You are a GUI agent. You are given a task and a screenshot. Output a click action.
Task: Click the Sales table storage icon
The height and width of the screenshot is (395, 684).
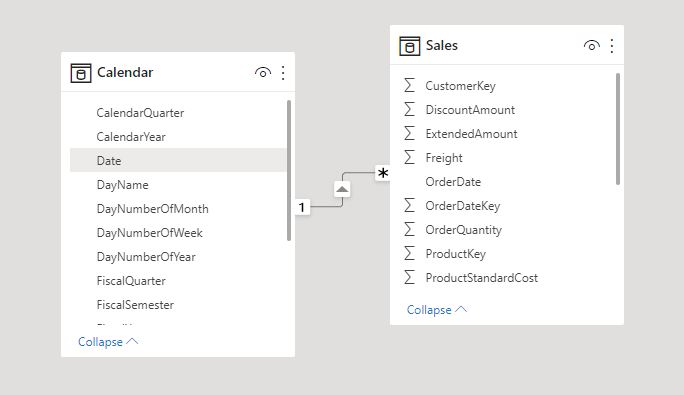click(410, 46)
